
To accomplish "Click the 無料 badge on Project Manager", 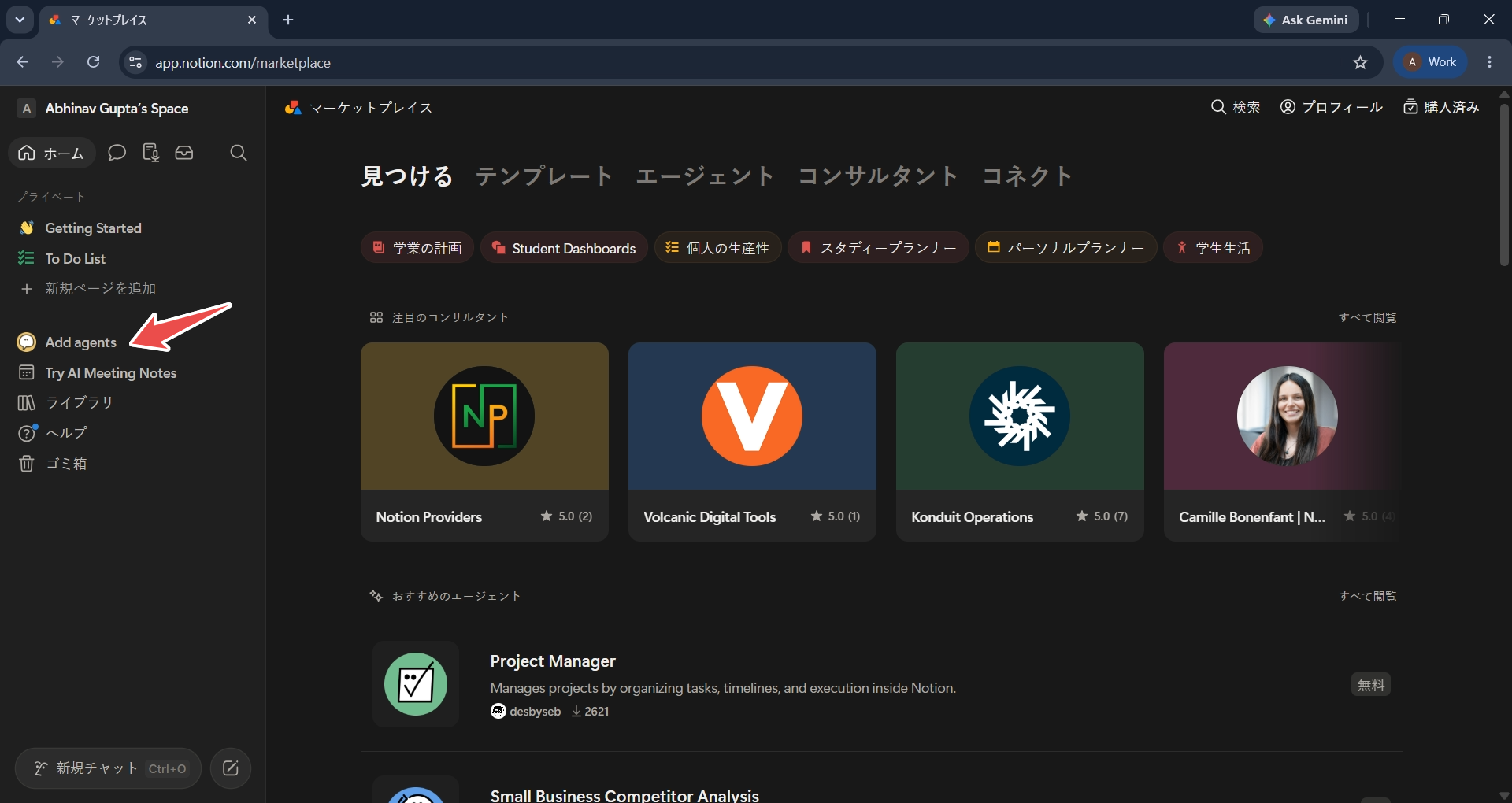I will pos(1371,685).
